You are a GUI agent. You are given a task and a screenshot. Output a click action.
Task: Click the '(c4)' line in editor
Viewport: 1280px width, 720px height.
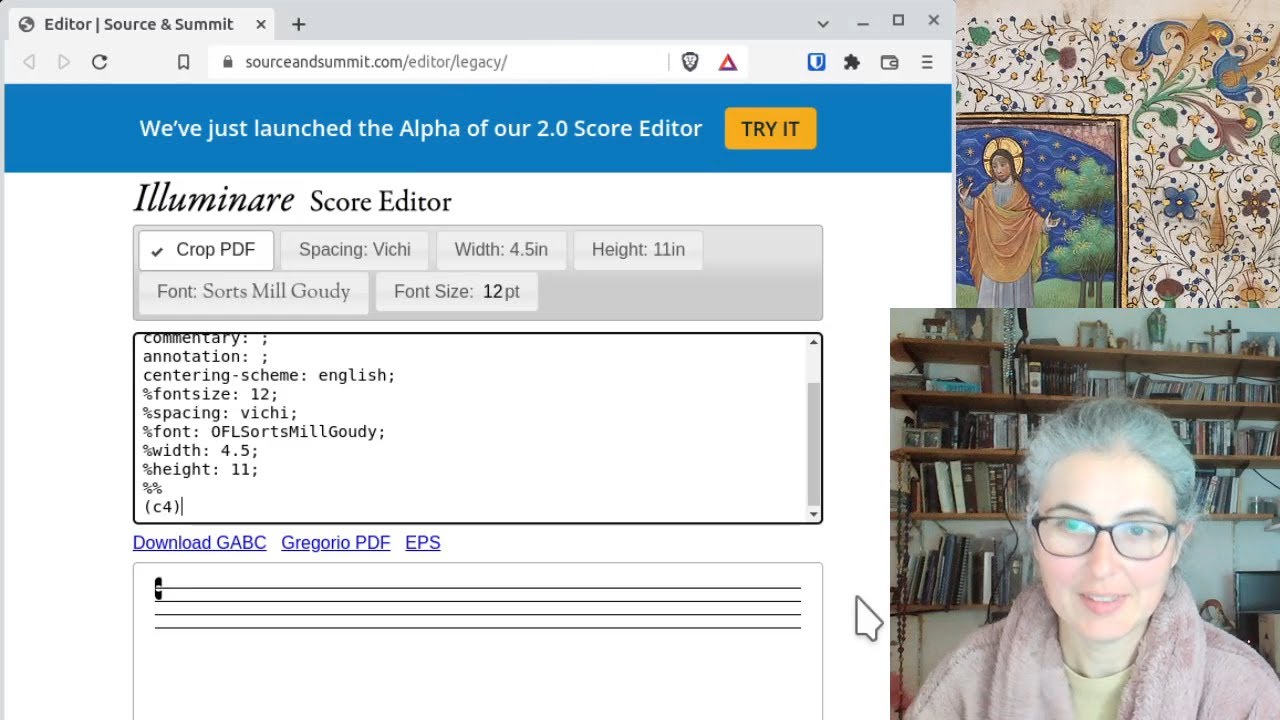(162, 507)
